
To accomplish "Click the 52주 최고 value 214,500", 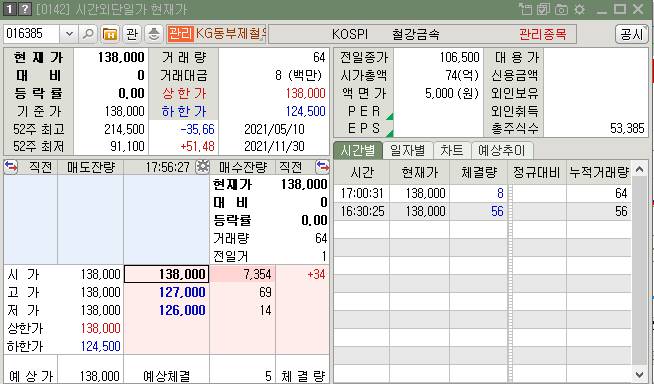I will tap(124, 129).
